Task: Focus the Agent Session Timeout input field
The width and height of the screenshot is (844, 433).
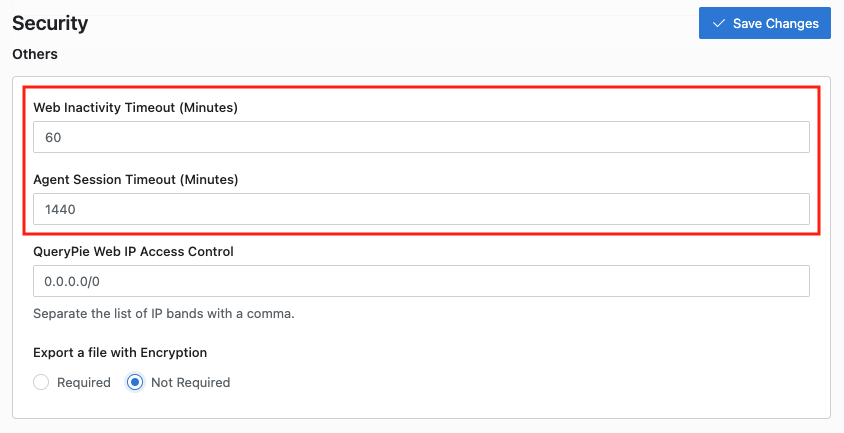Action: pyautogui.click(x=421, y=209)
